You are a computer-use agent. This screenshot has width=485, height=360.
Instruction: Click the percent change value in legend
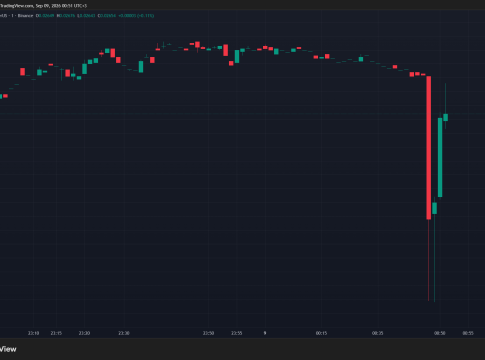pyautogui.click(x=145, y=16)
